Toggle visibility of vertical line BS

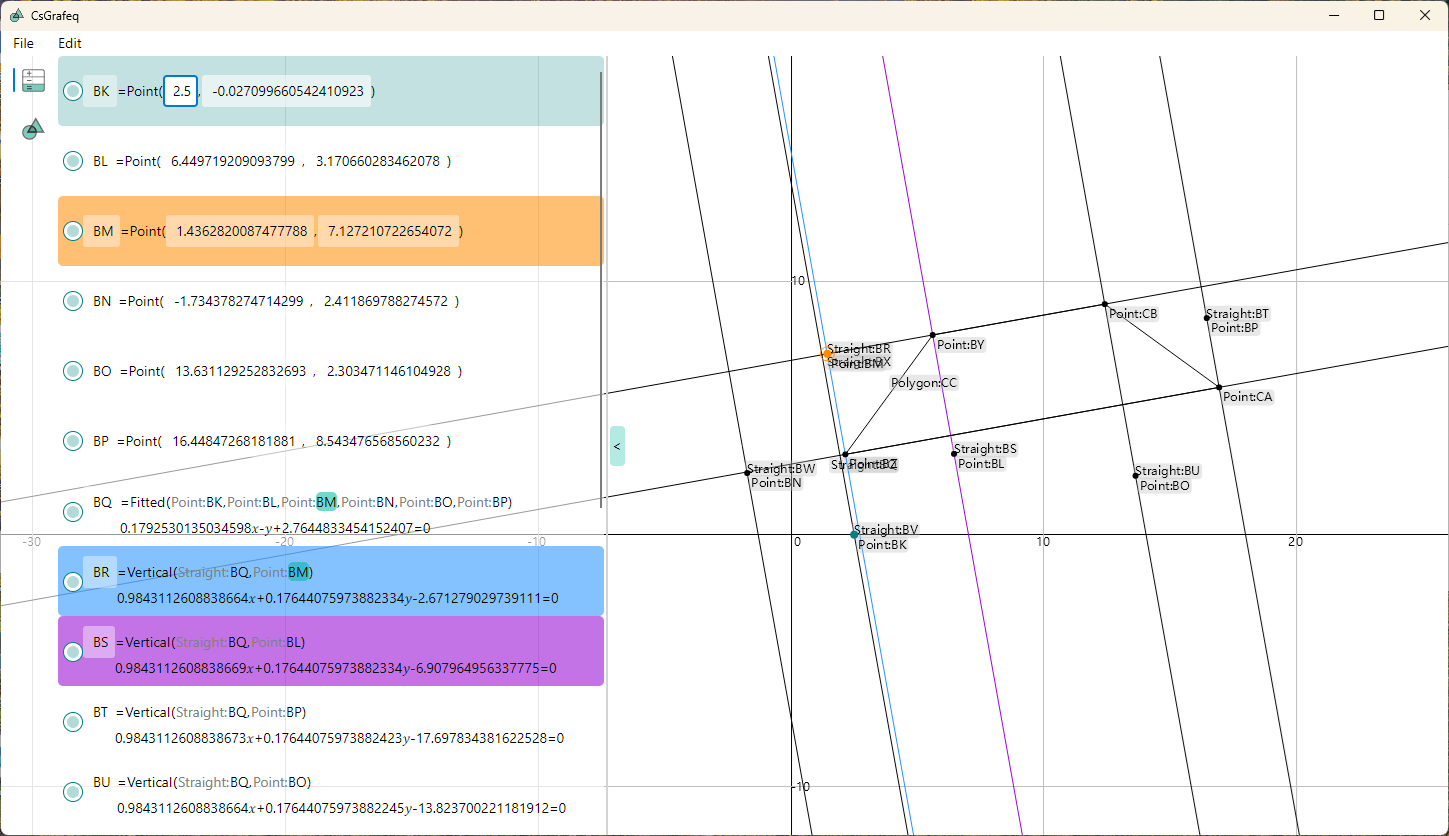73,652
